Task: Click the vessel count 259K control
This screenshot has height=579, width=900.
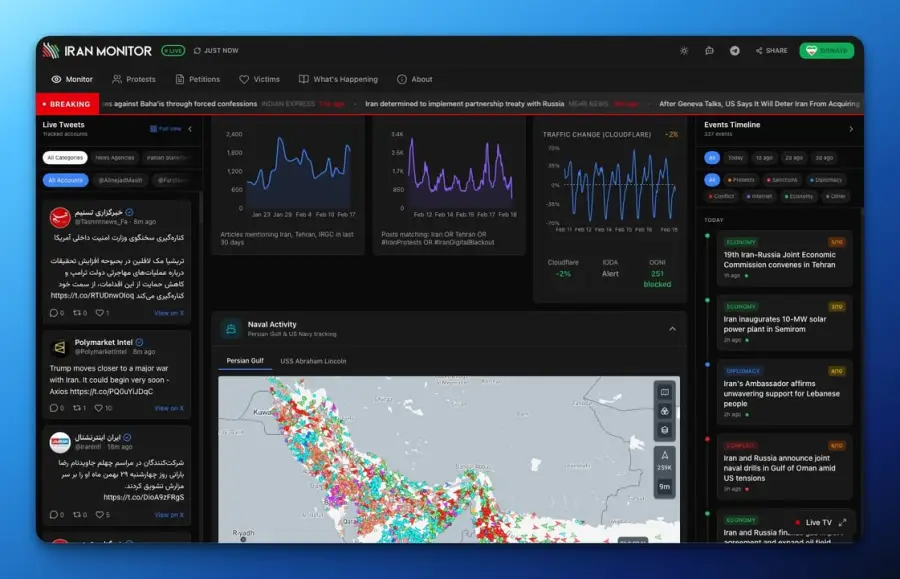Action: [x=665, y=461]
